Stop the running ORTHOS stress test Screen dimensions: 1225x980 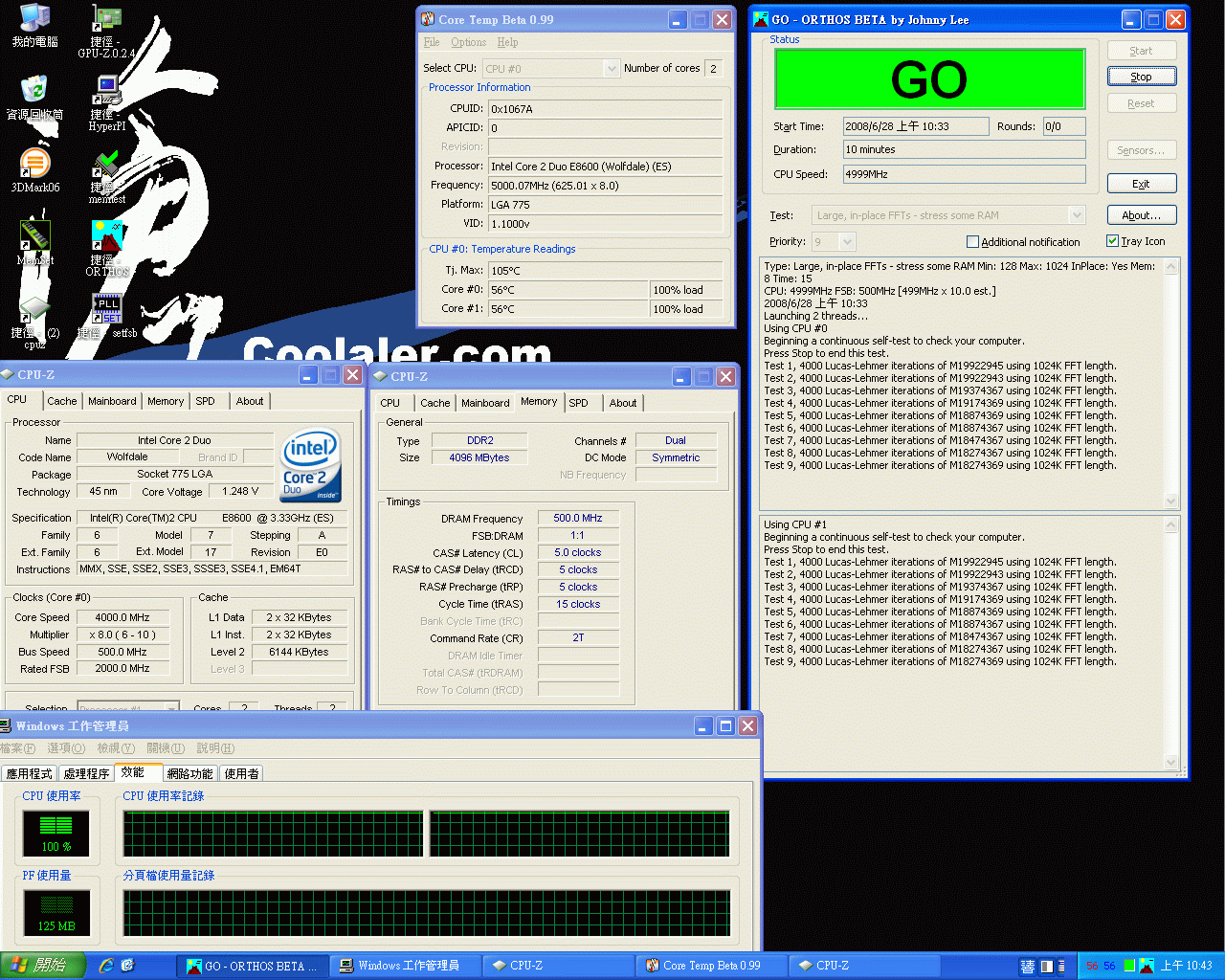1142,76
